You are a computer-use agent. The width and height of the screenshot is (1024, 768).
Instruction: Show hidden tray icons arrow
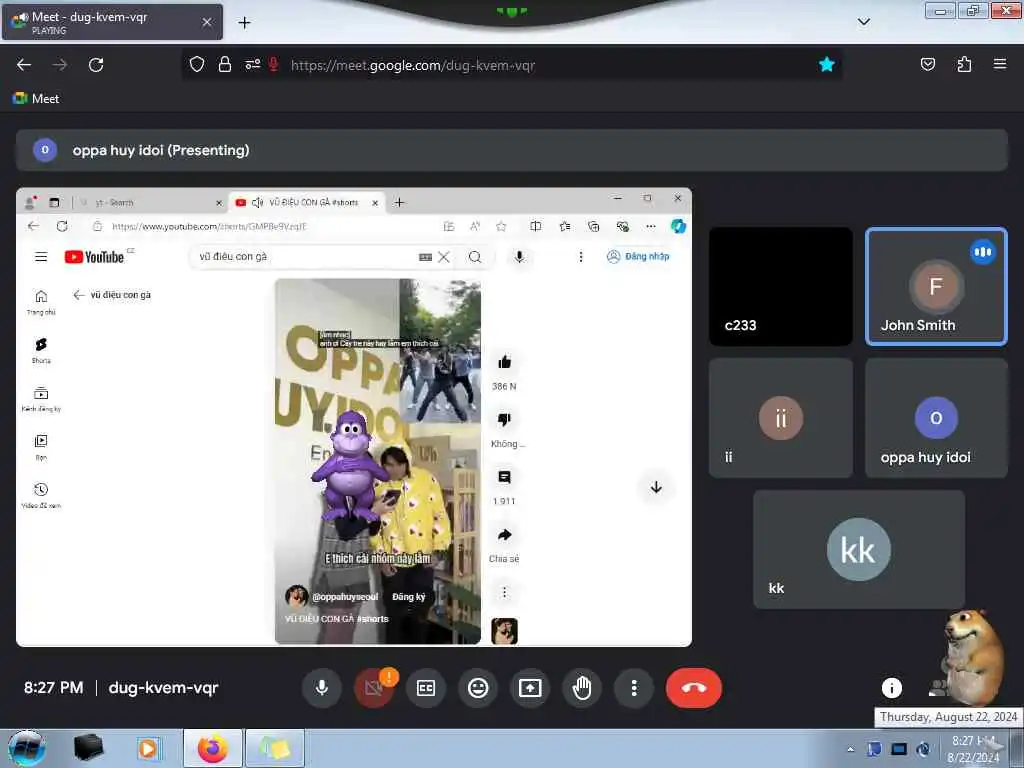(850, 749)
